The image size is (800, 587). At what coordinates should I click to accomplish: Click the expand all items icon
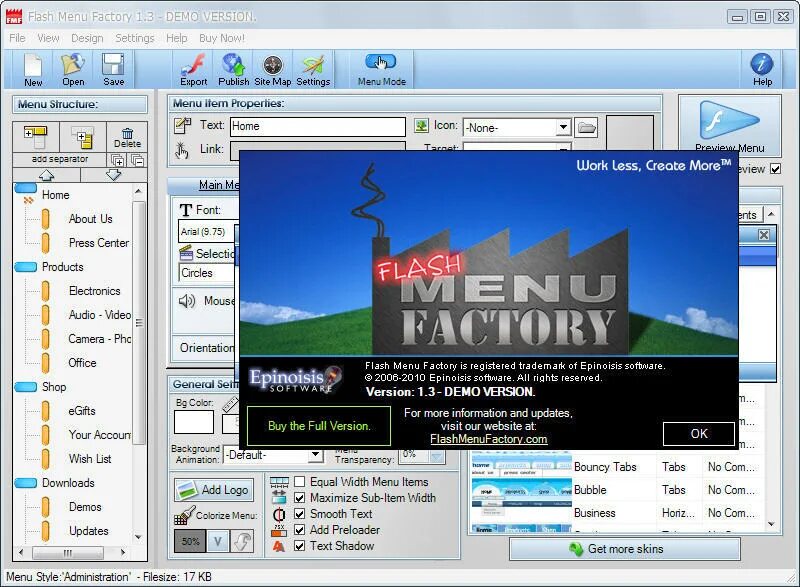[118, 161]
